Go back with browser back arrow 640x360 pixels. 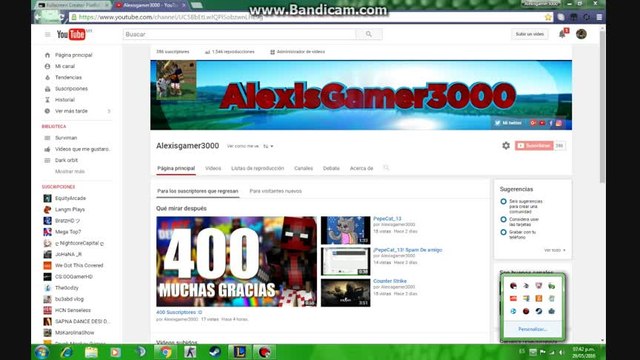tap(38, 17)
